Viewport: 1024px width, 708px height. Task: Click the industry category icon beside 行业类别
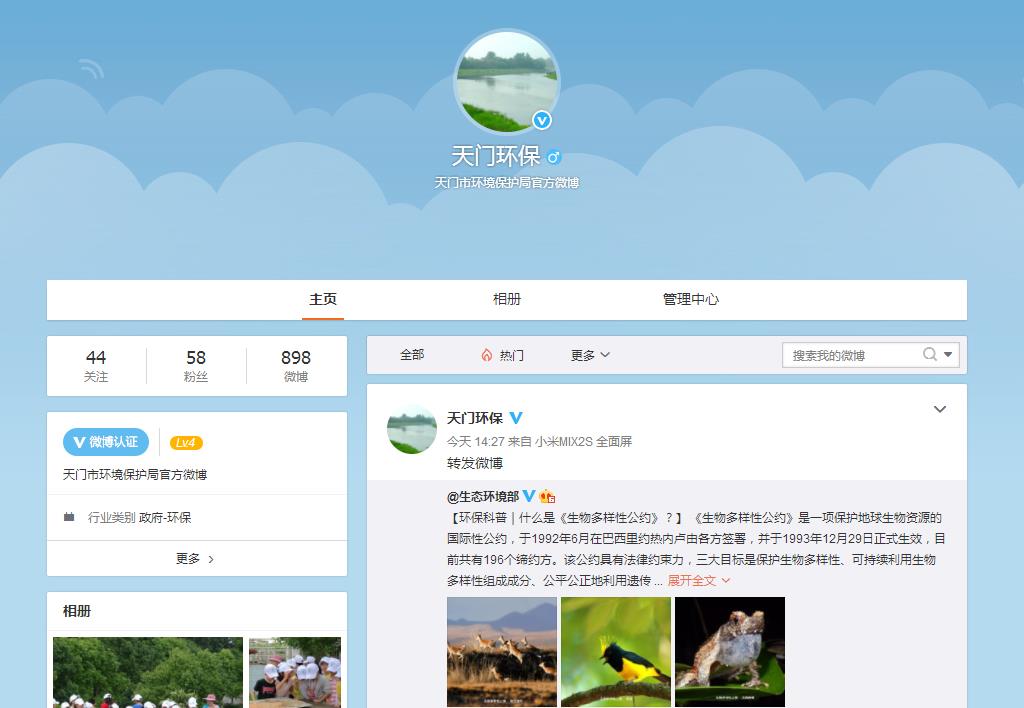pyautogui.click(x=69, y=517)
